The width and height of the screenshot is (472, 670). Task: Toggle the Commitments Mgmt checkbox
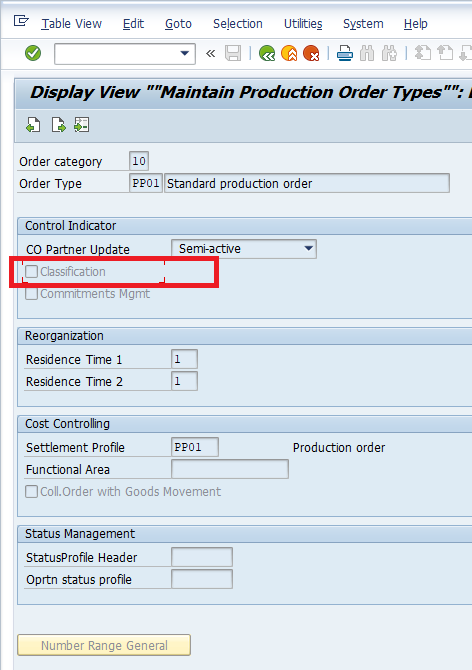[31, 294]
